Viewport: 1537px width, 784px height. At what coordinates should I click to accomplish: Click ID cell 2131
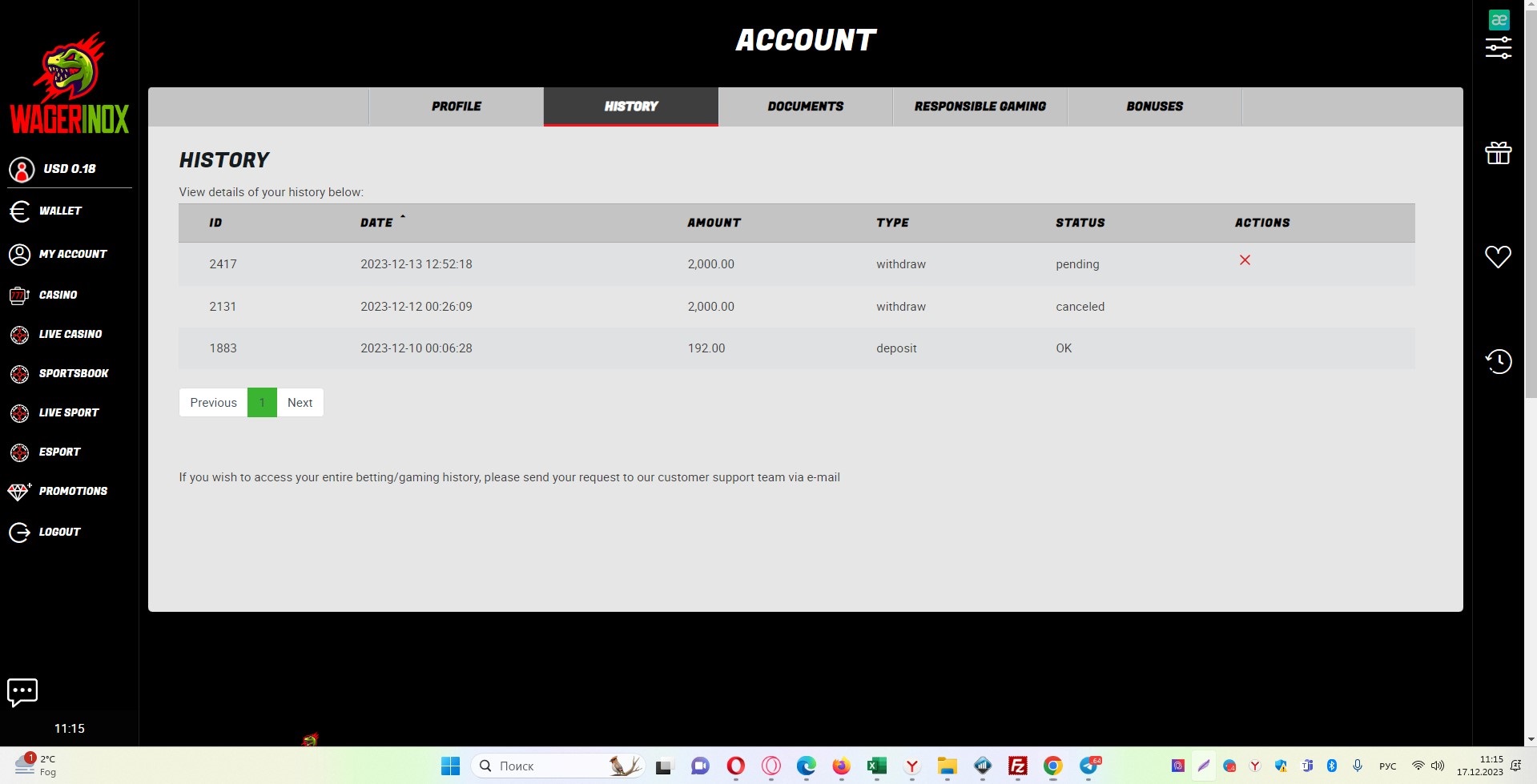(x=223, y=307)
